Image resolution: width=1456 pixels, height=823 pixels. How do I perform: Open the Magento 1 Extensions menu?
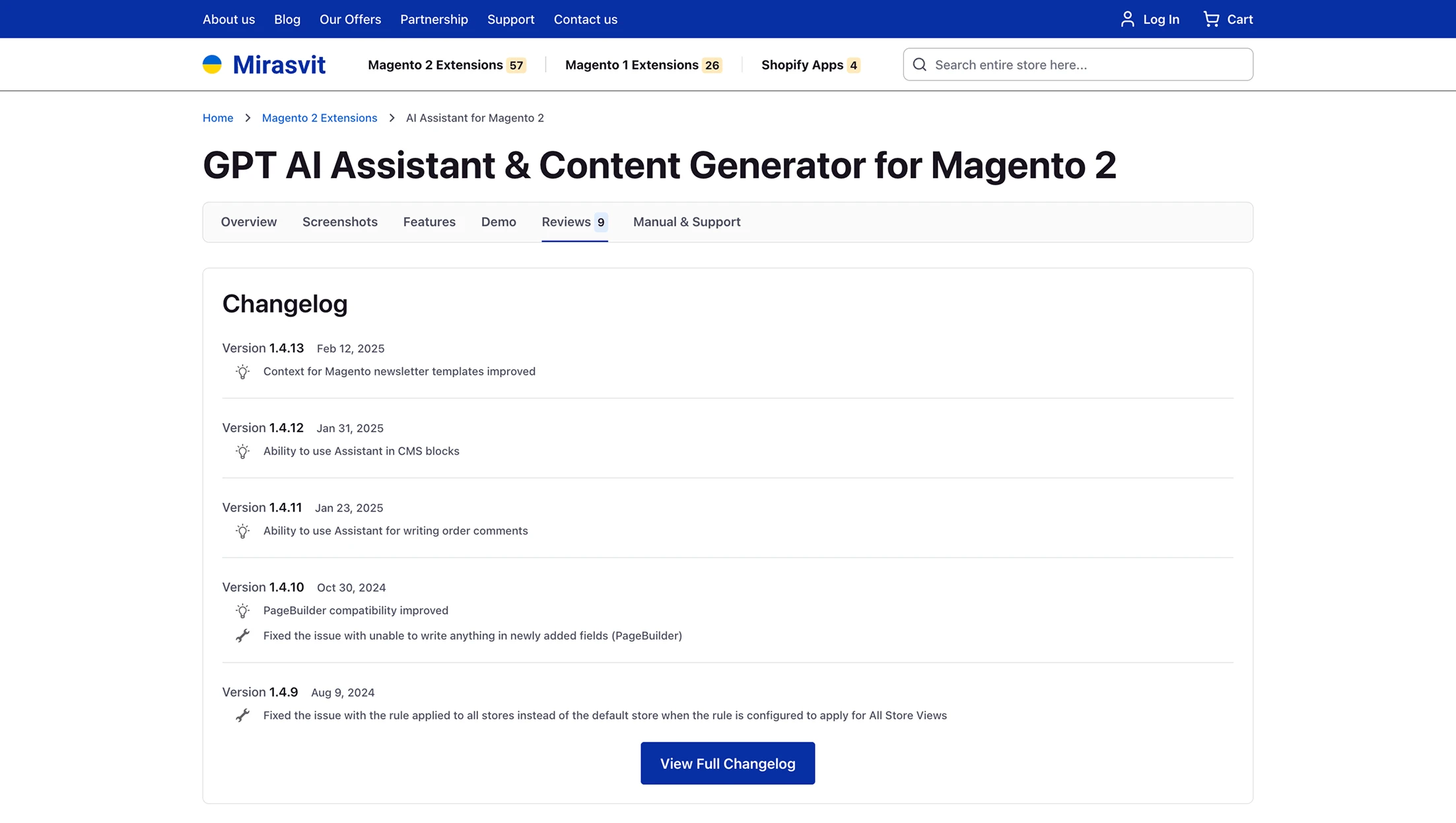[631, 64]
